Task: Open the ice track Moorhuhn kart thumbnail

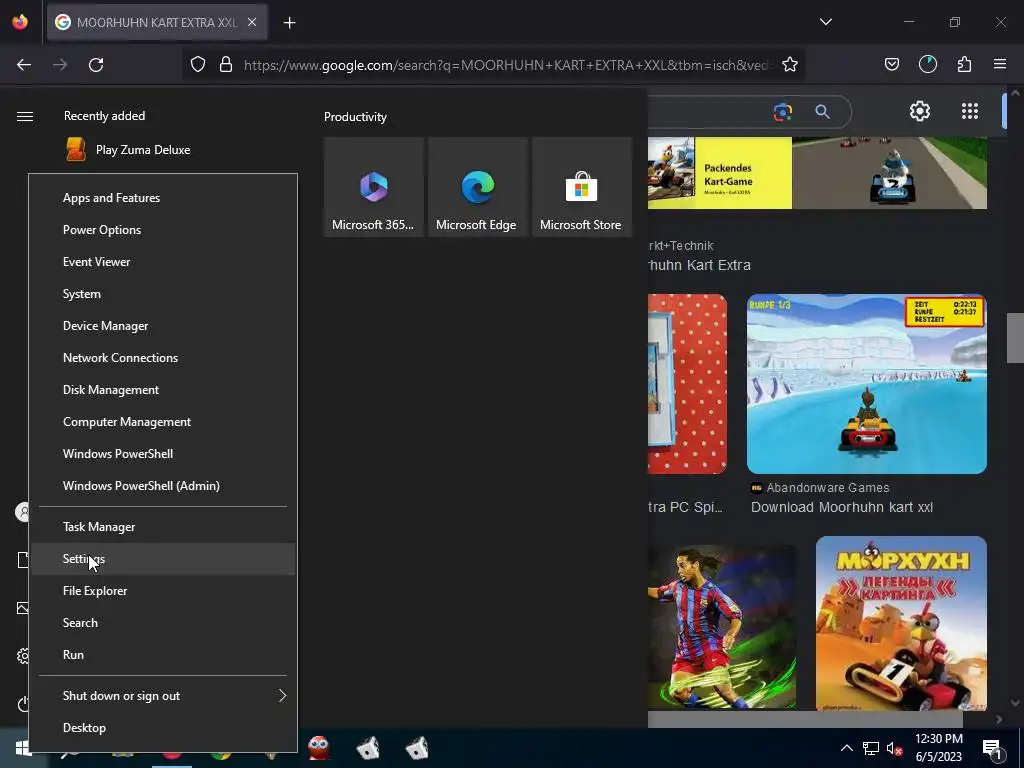Action: [x=867, y=384]
